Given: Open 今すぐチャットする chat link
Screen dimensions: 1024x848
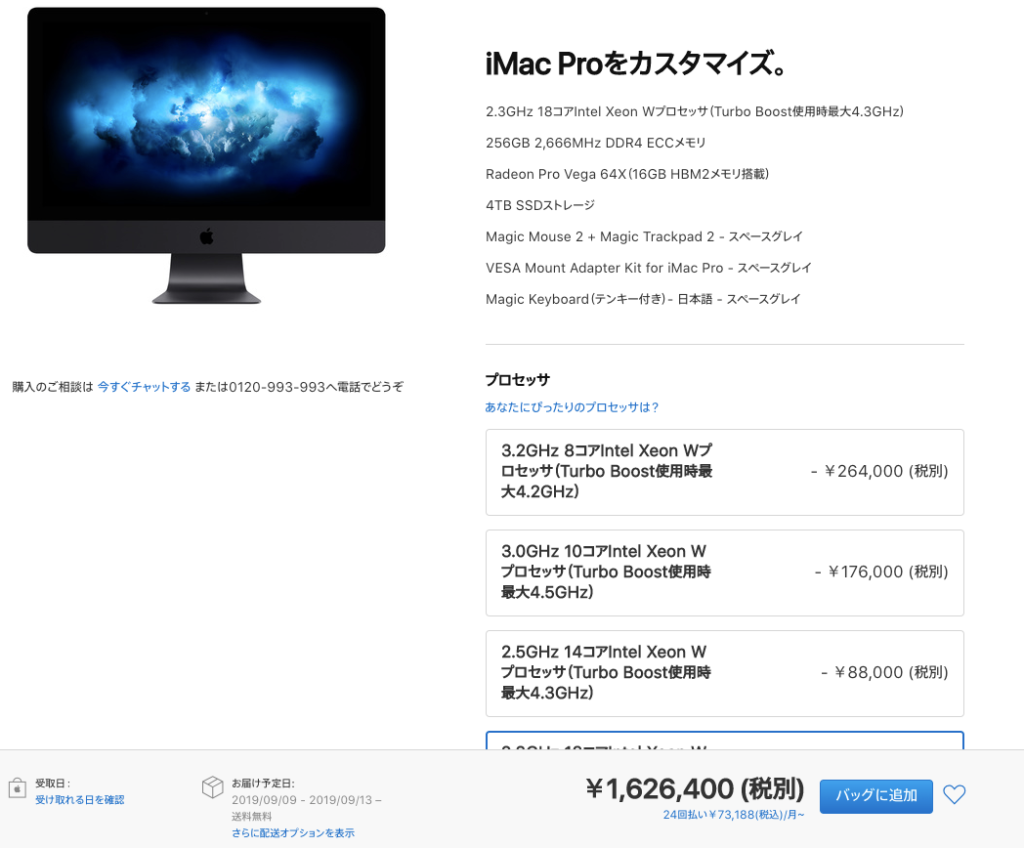Looking at the screenshot, I should (x=144, y=387).
